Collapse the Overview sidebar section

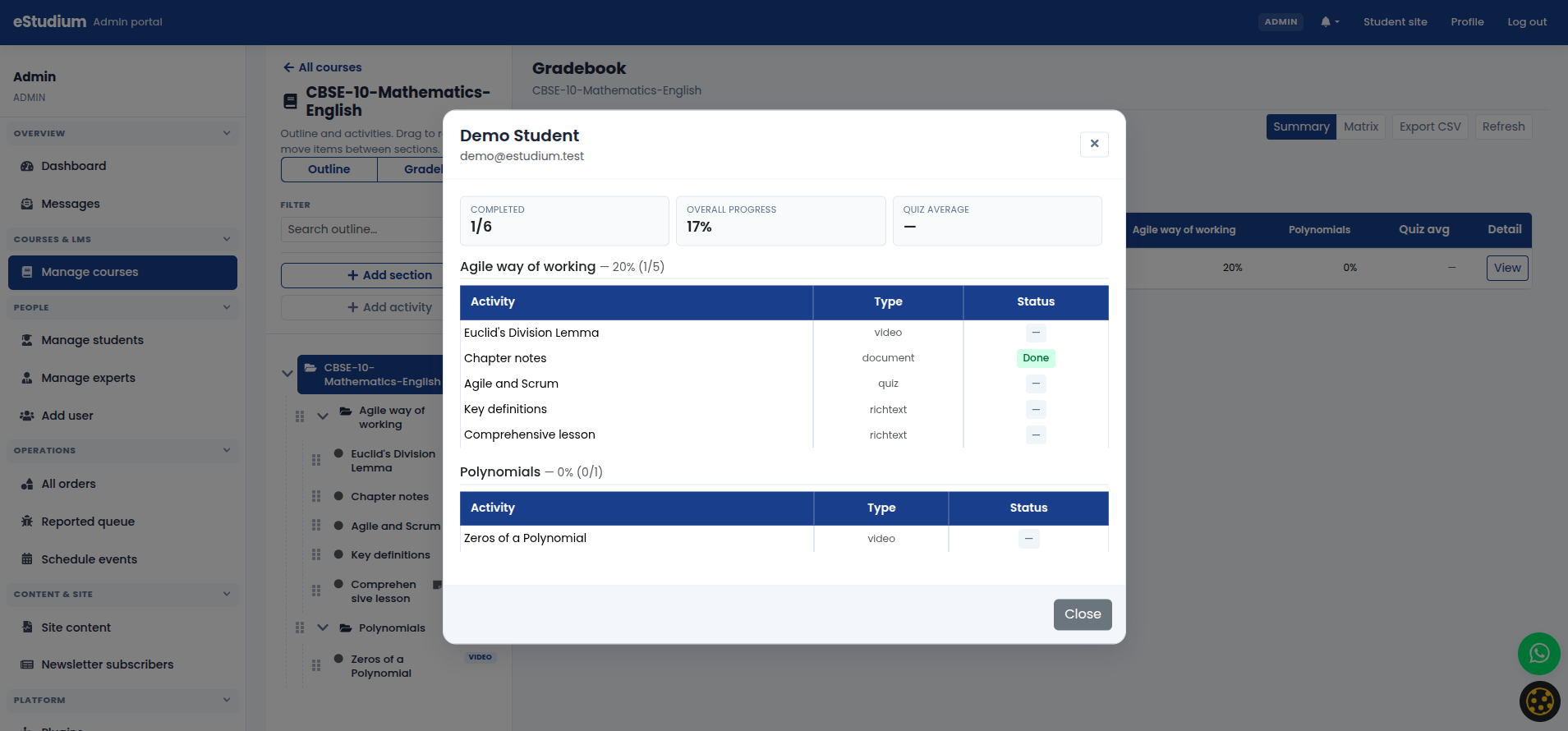click(x=227, y=133)
